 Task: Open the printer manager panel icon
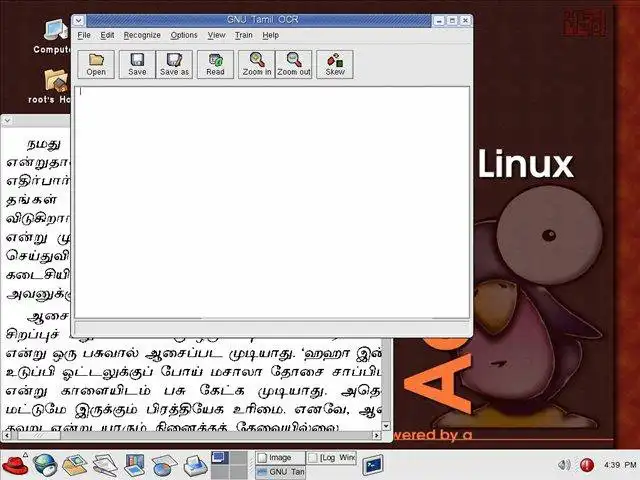click(x=196, y=465)
